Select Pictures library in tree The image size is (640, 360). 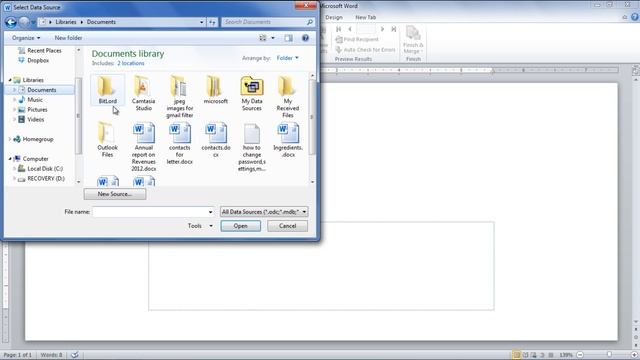[x=33, y=109]
